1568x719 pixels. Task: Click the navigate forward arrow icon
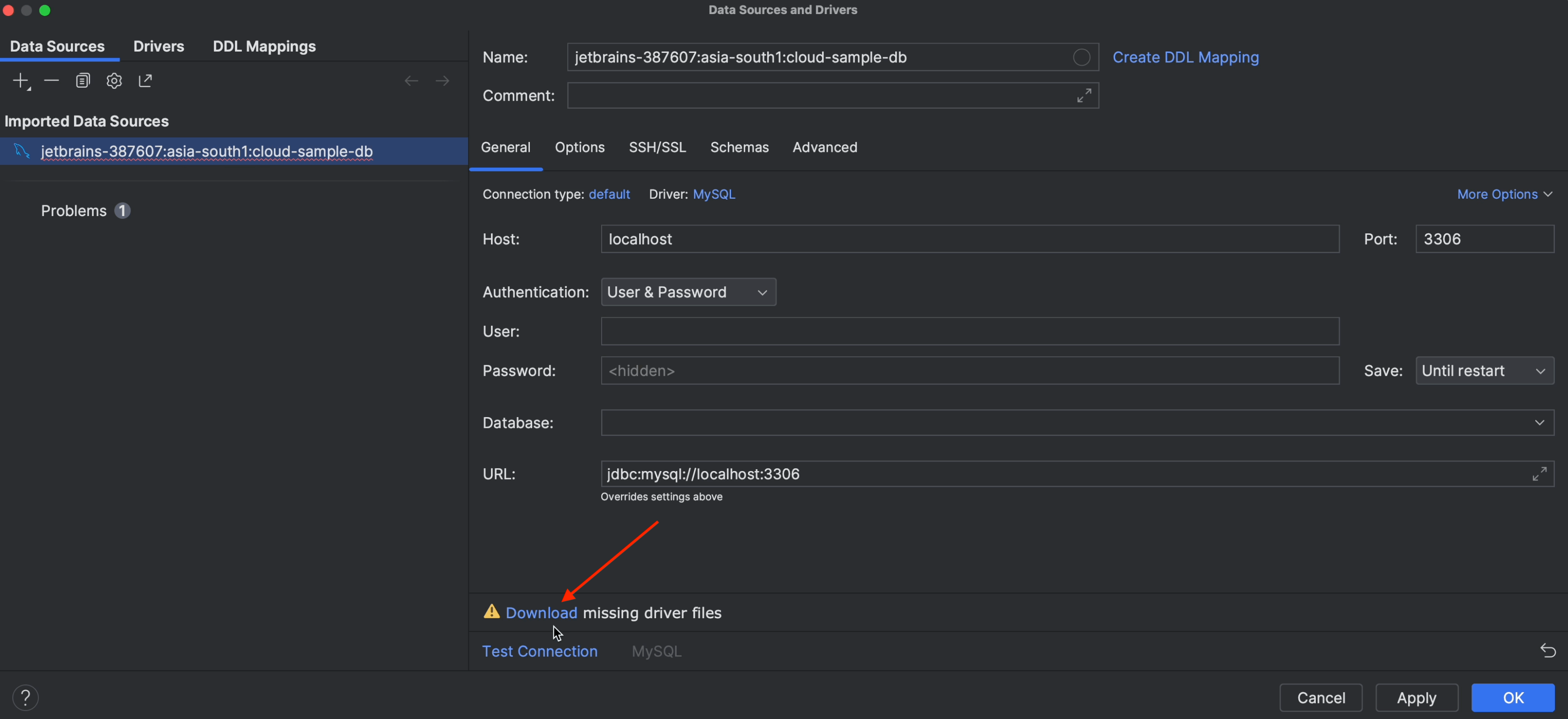coord(443,80)
